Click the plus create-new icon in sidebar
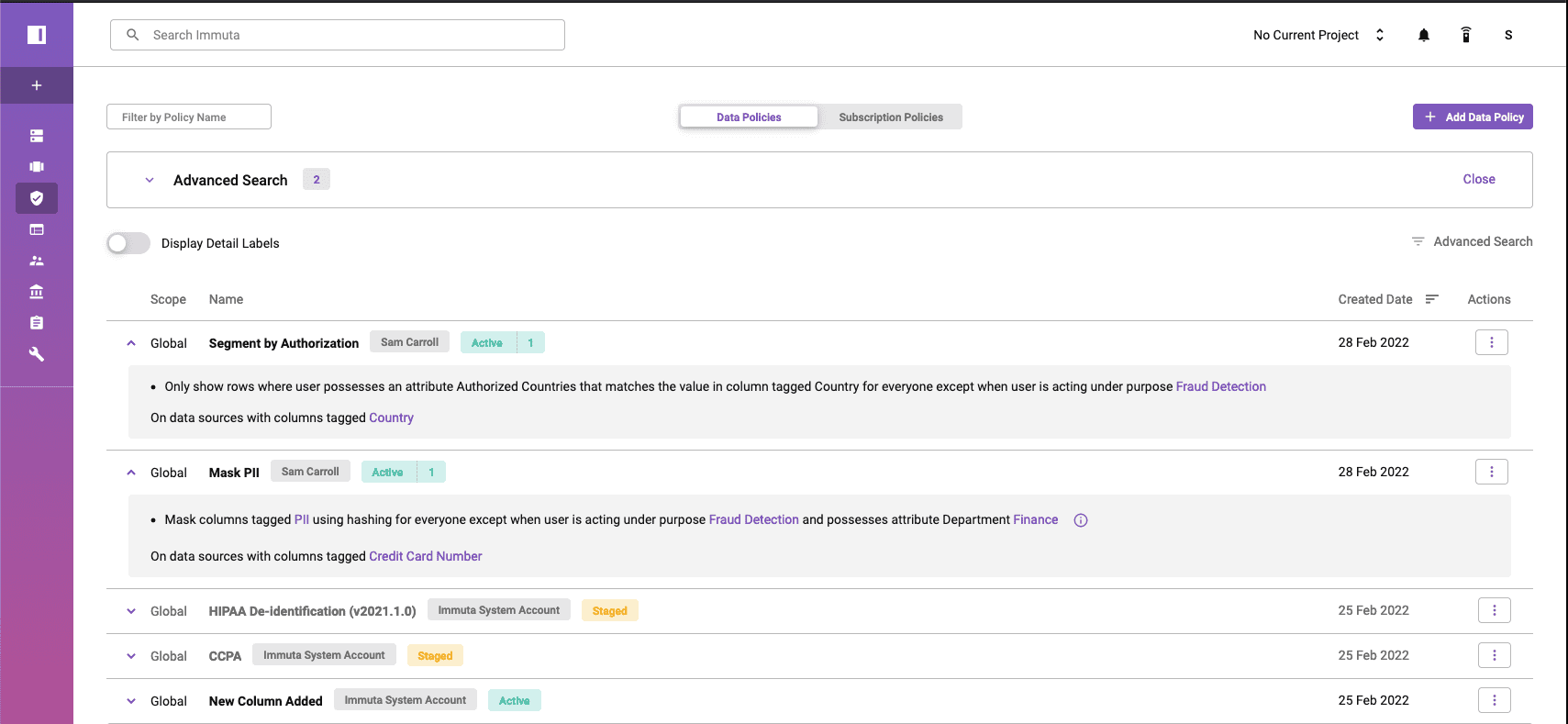 point(37,85)
